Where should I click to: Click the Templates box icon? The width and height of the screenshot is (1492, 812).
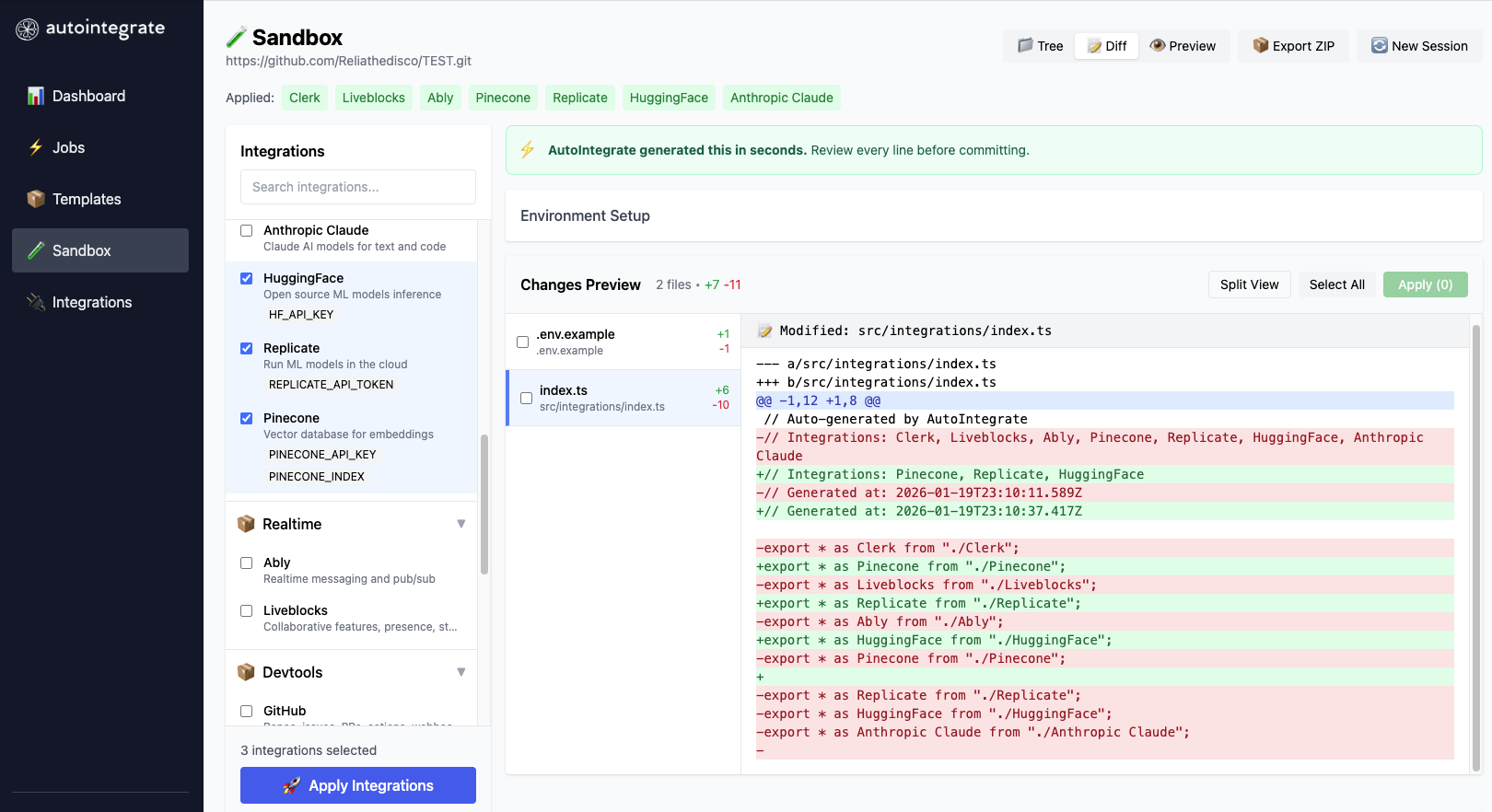pos(36,199)
